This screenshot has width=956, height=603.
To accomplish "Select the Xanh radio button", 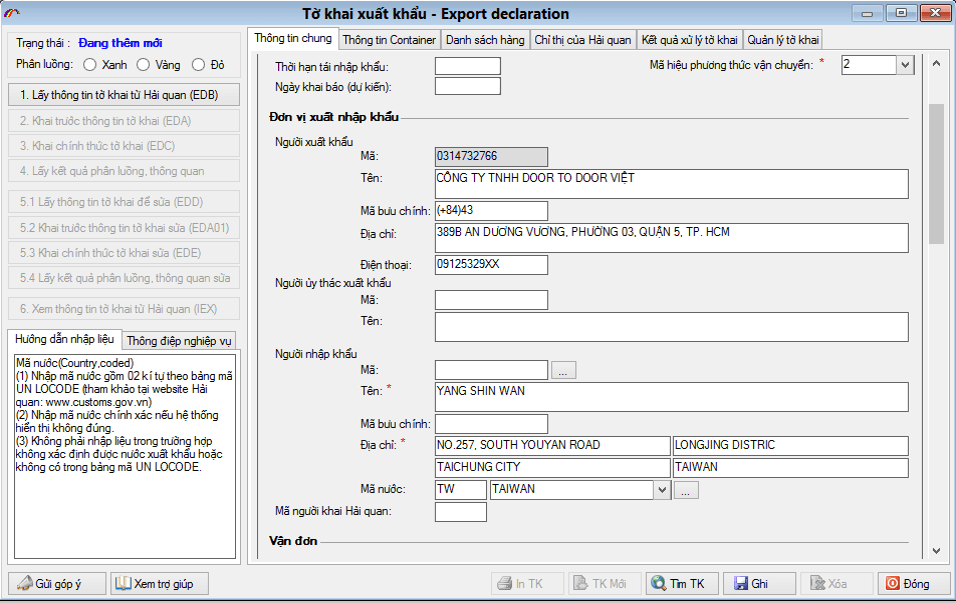I will pyautogui.click(x=90, y=65).
